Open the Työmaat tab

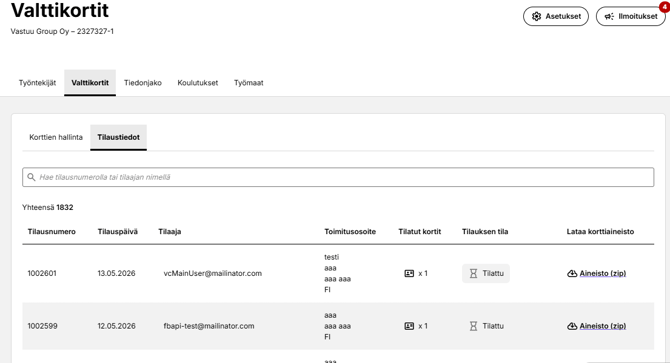tap(248, 83)
